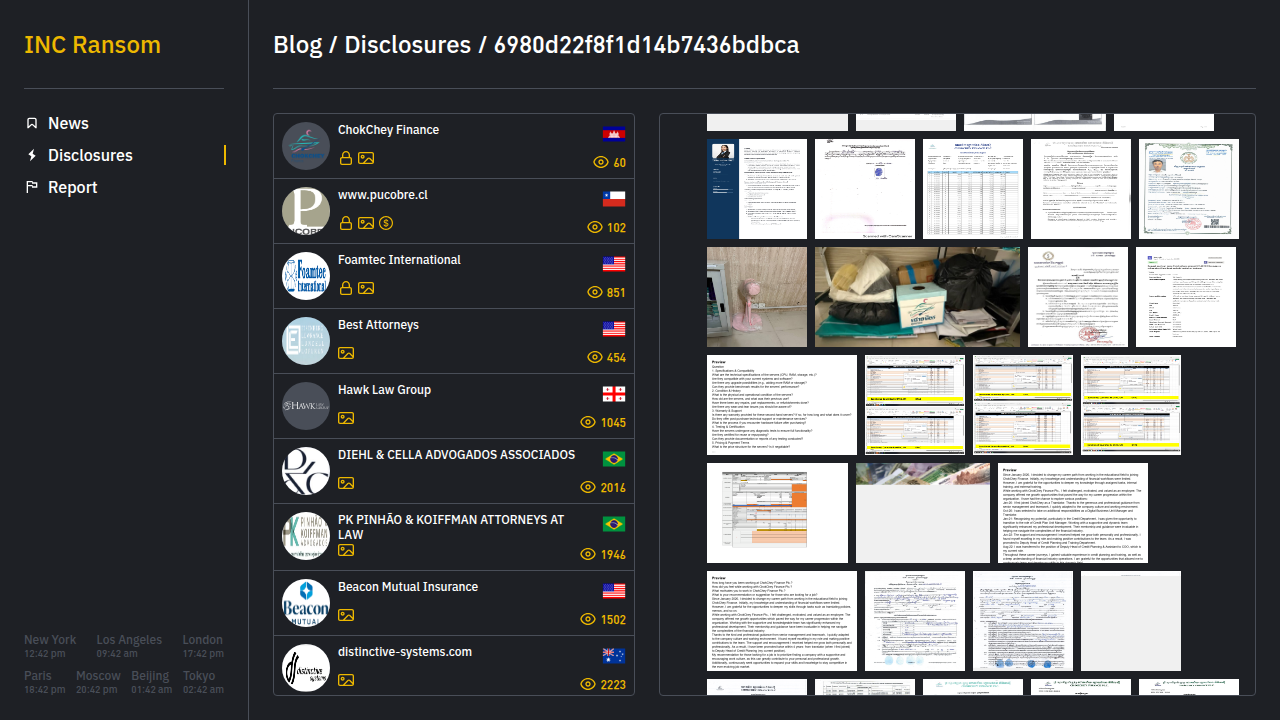Select the Report menu item
This screenshot has width=1280, height=720.
coord(72,187)
